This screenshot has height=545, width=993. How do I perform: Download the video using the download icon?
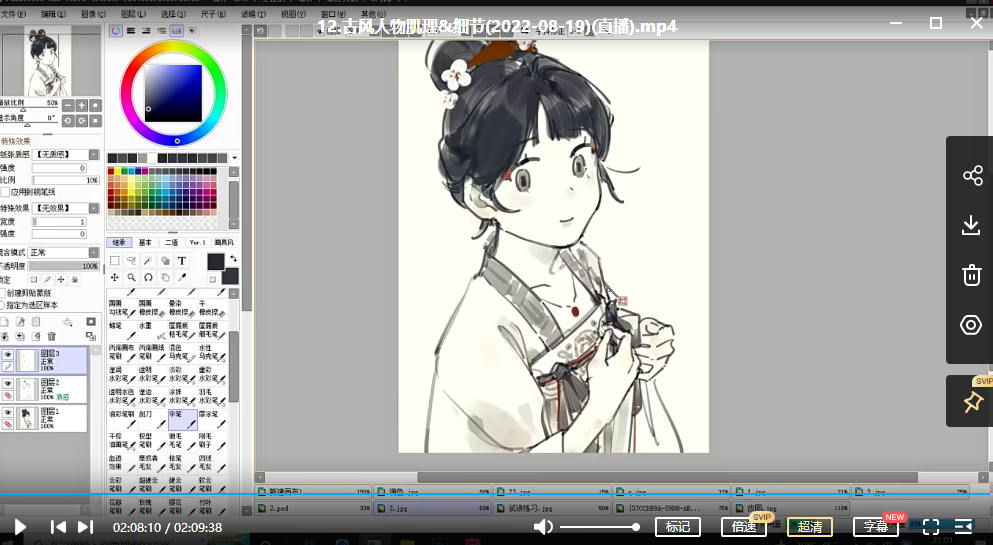pyautogui.click(x=971, y=226)
